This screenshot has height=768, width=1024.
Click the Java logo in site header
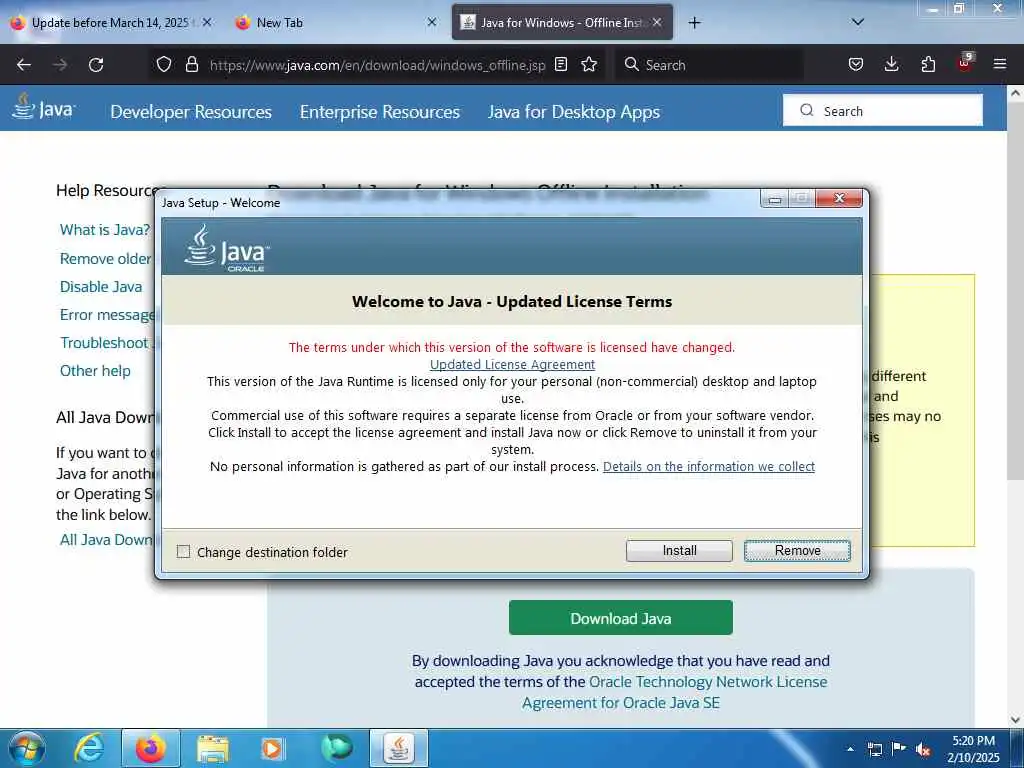point(43,106)
